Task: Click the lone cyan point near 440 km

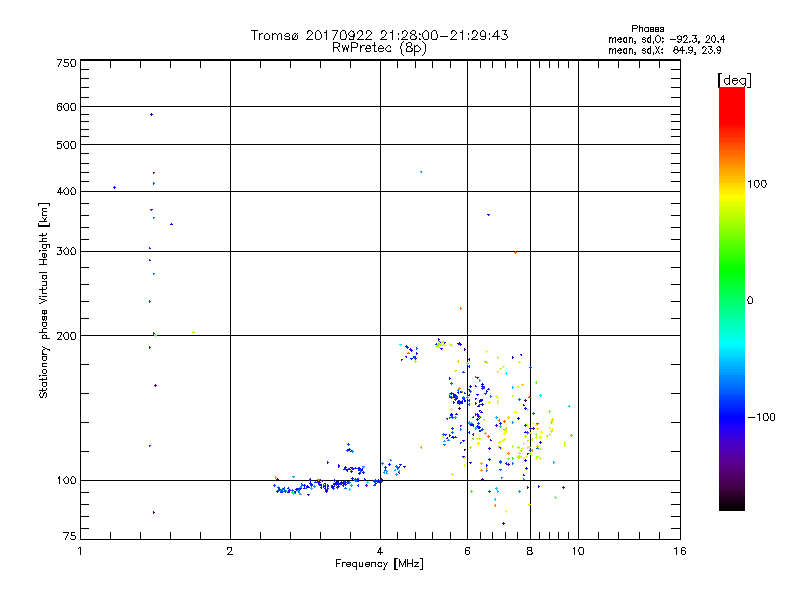Action: point(421,172)
